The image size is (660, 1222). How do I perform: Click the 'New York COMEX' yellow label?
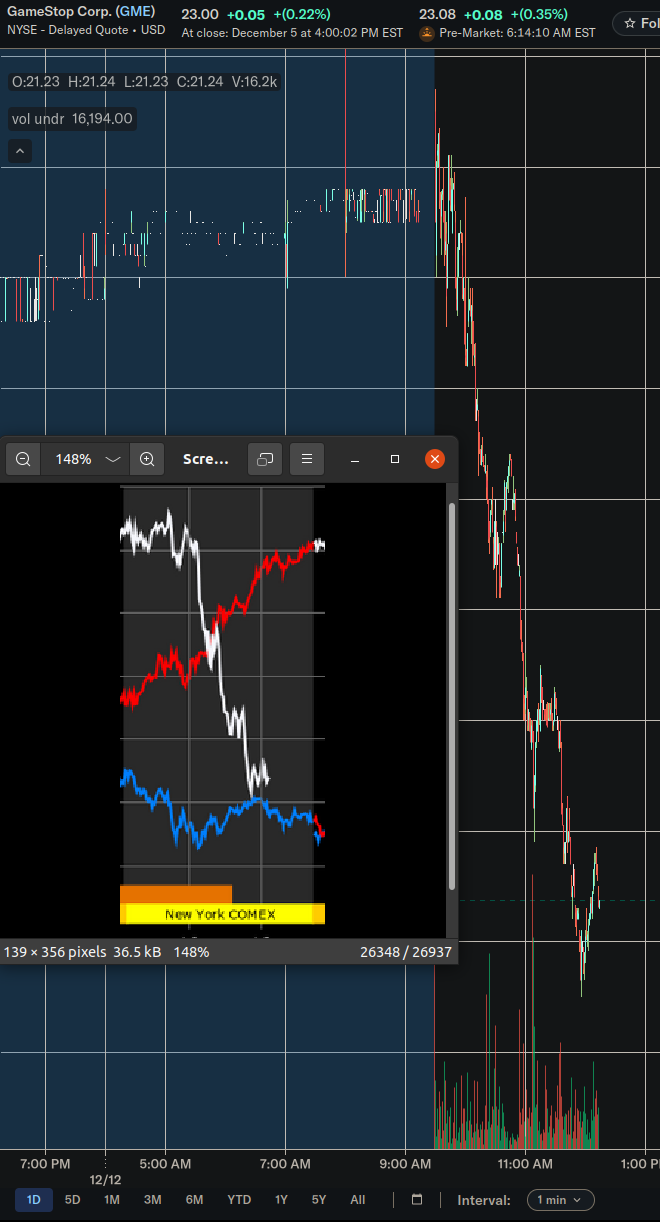pyautogui.click(x=220, y=914)
